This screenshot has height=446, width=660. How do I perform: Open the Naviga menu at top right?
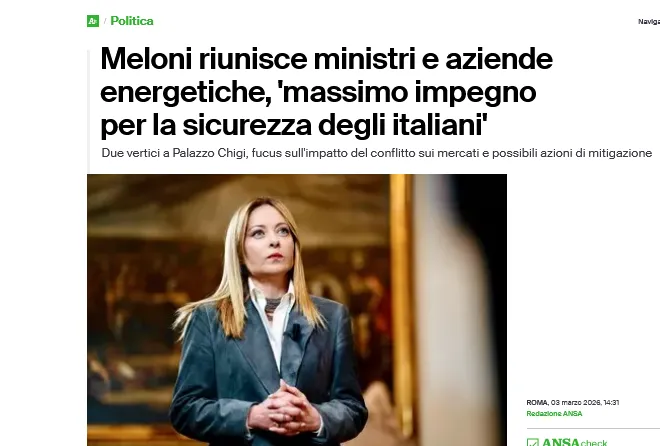(649, 21)
